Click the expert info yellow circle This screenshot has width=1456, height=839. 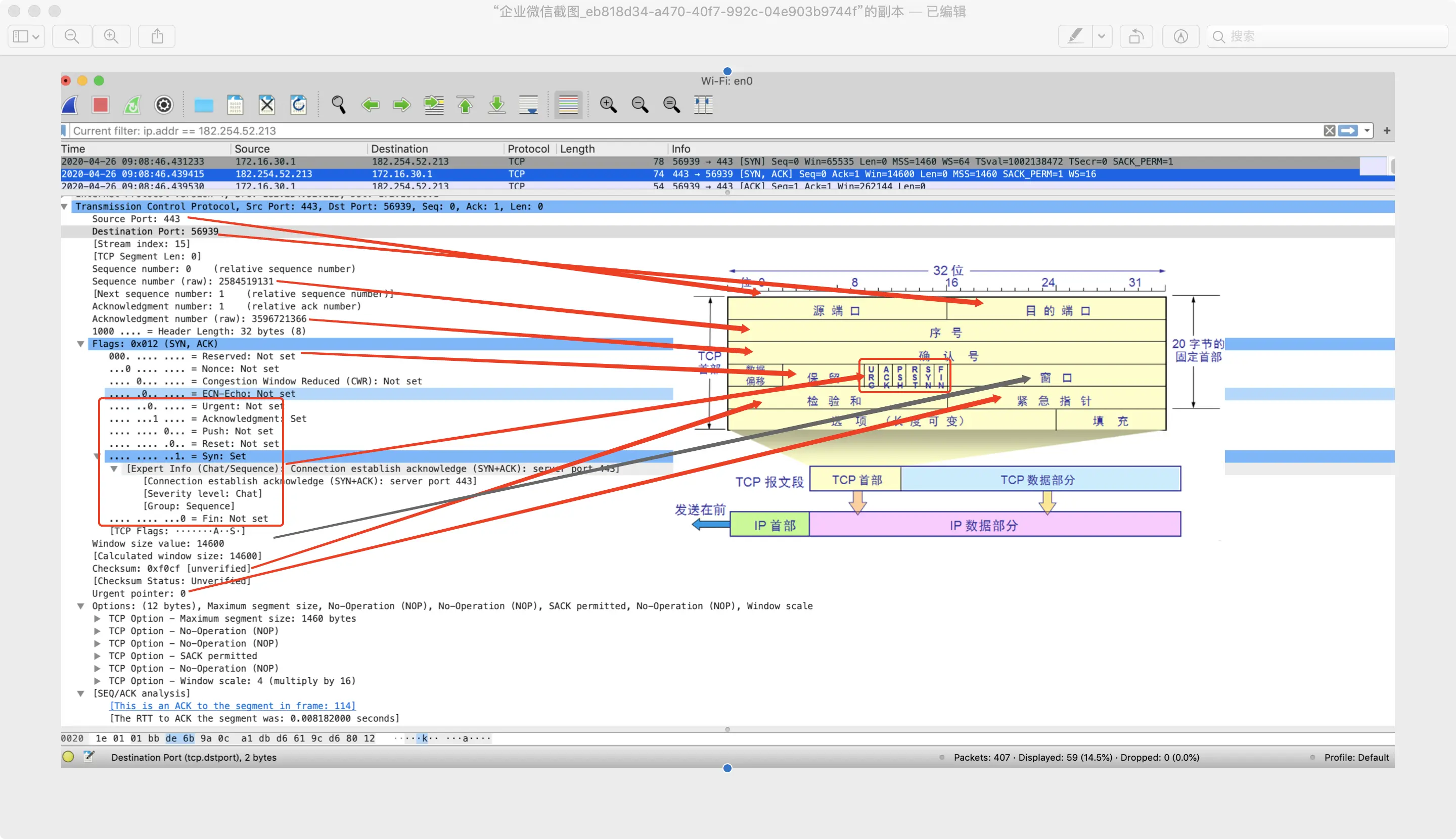pos(68,757)
